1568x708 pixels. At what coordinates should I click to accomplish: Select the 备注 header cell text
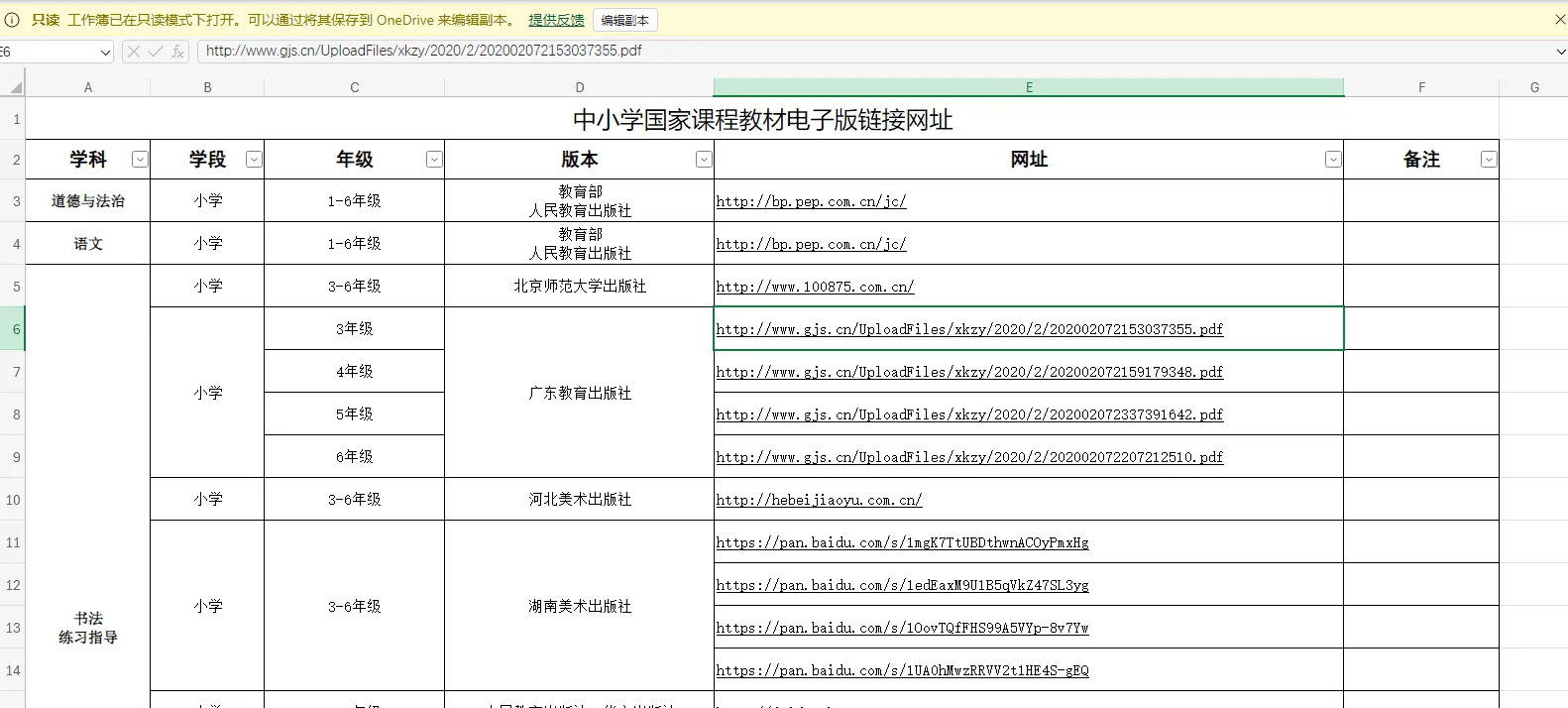[1421, 160]
